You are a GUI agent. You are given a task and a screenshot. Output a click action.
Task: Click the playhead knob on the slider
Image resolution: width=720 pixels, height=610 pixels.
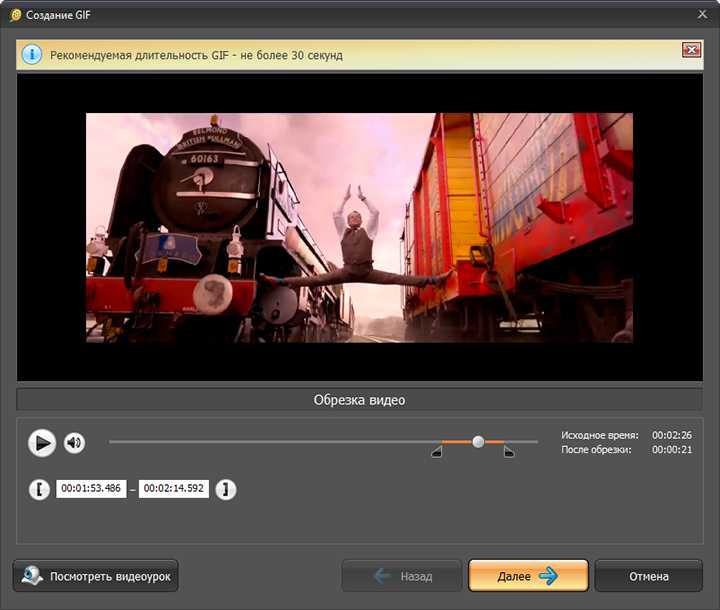478,442
